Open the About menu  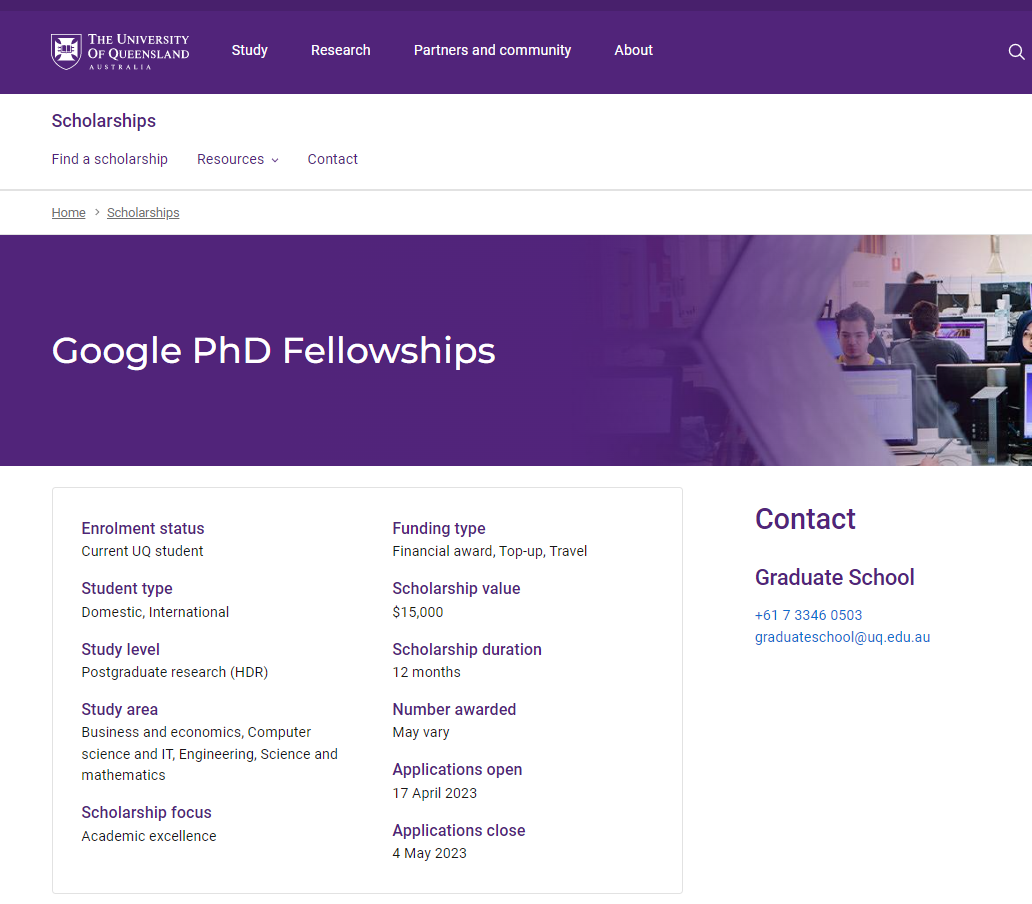coord(633,50)
